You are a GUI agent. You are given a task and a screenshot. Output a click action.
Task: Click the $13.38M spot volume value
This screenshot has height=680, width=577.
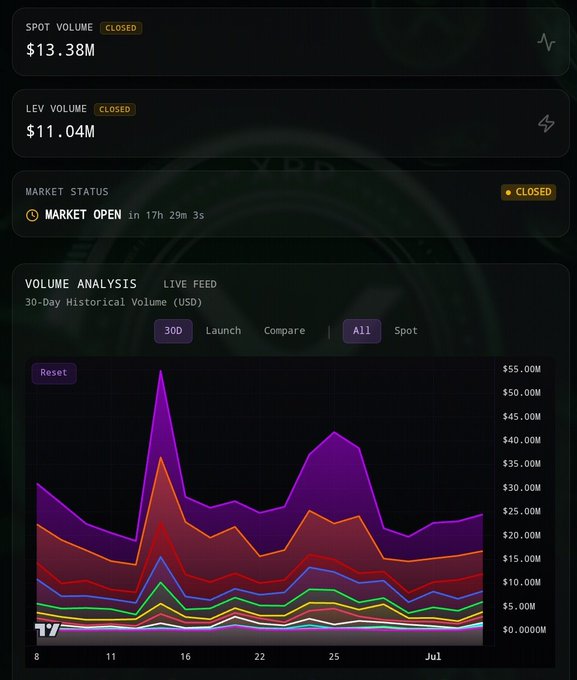tap(60, 50)
